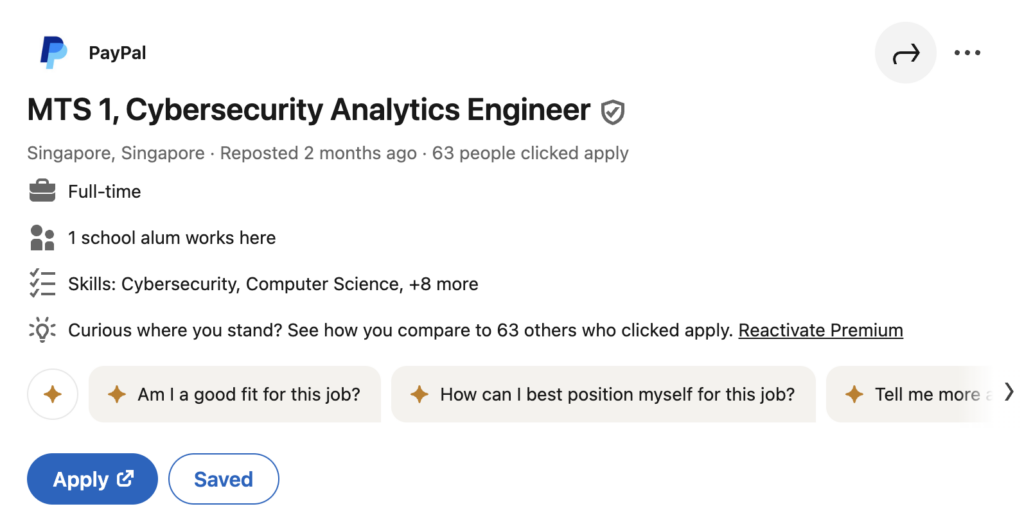The image size is (1024, 520).
Task: Click the verified shield badge icon
Action: [x=613, y=112]
